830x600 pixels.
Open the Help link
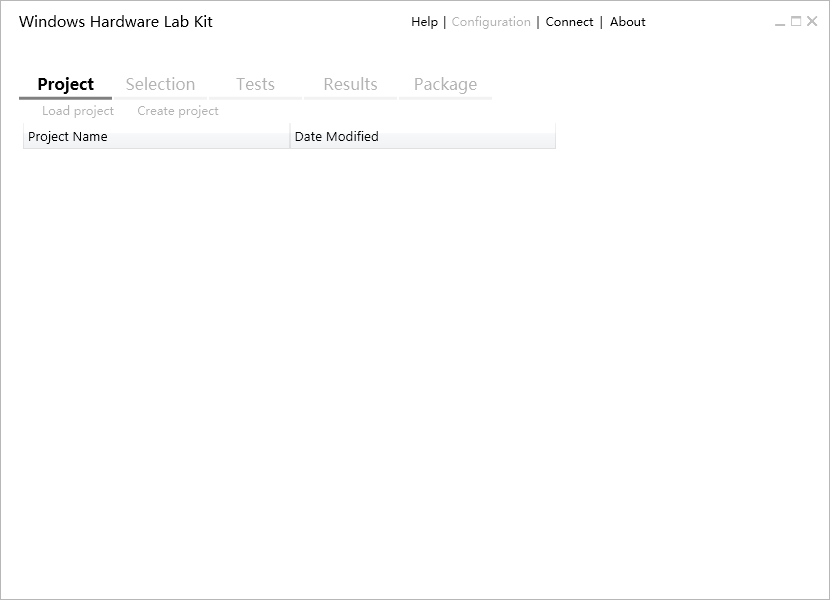424,22
